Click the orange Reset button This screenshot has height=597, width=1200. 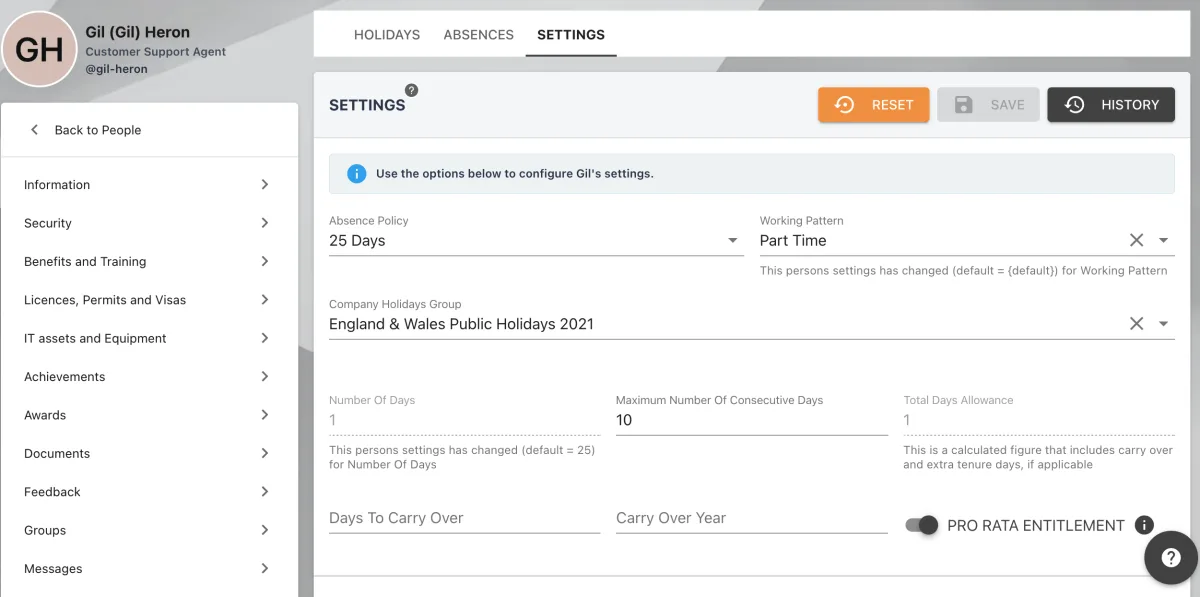pos(874,105)
